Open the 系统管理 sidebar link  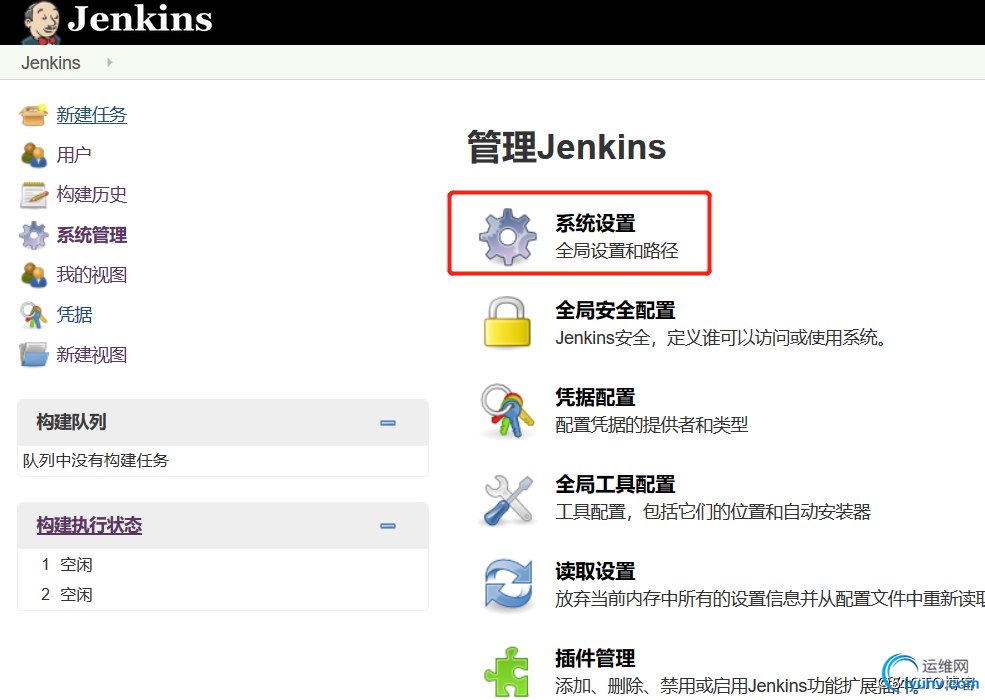click(92, 235)
